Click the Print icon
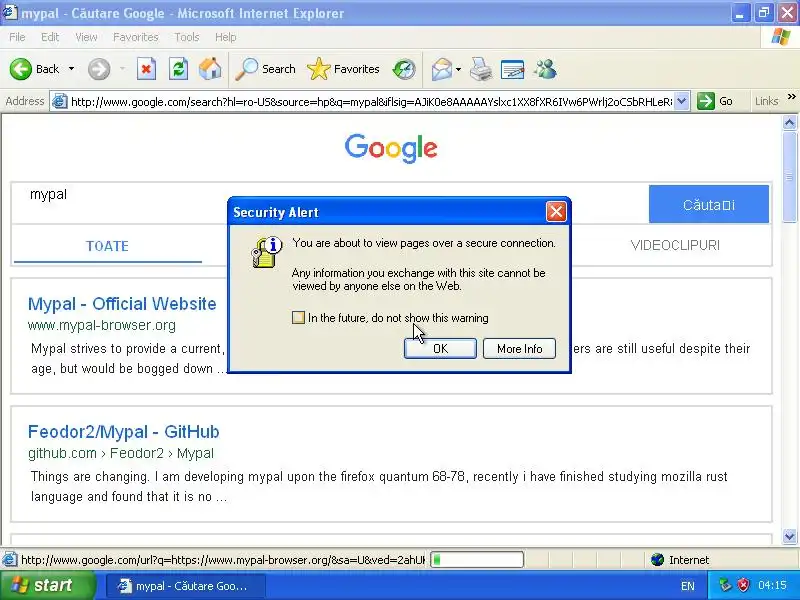Viewport: 800px width, 600px height. [x=481, y=69]
